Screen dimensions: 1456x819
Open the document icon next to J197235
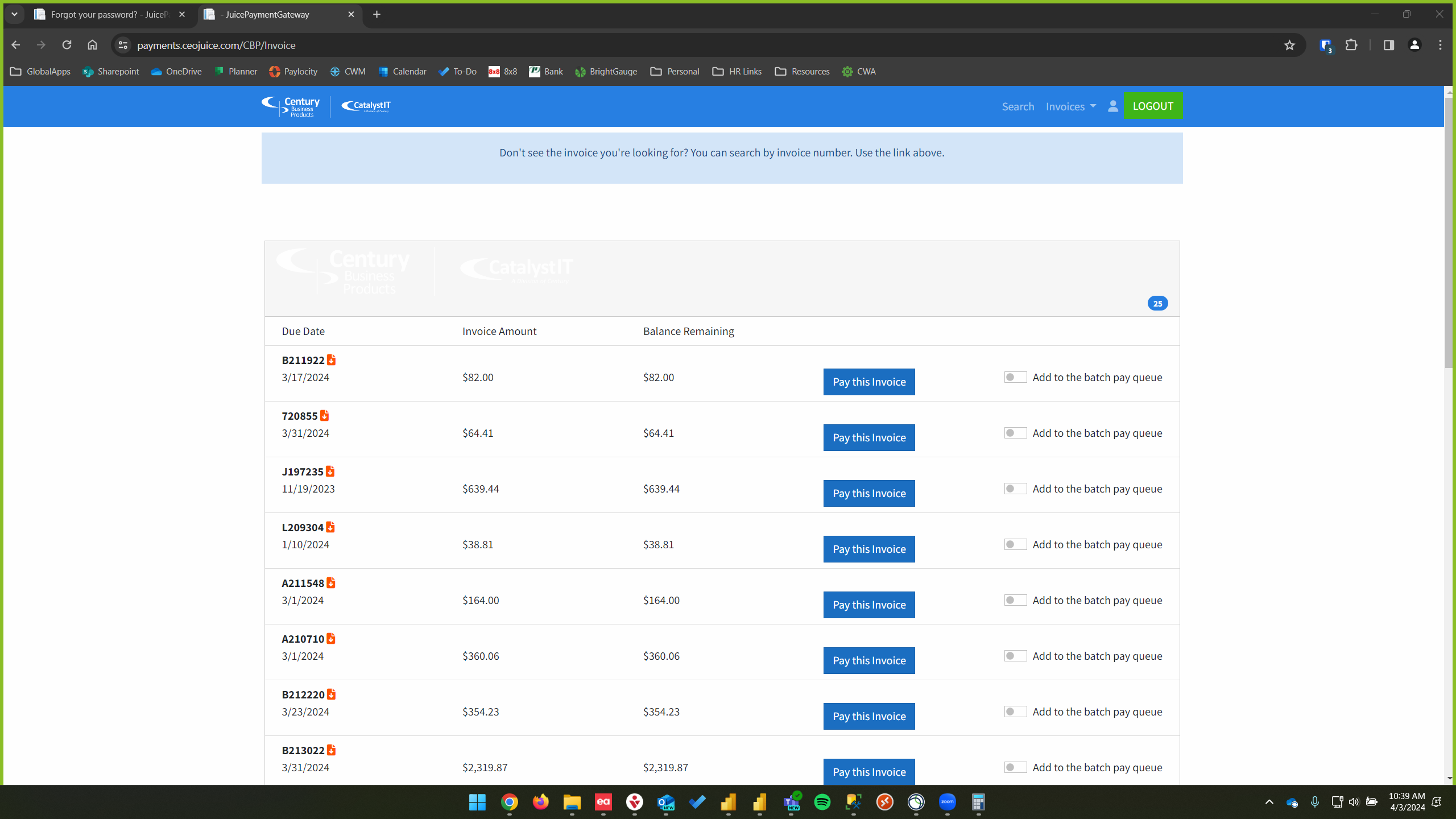tap(330, 471)
